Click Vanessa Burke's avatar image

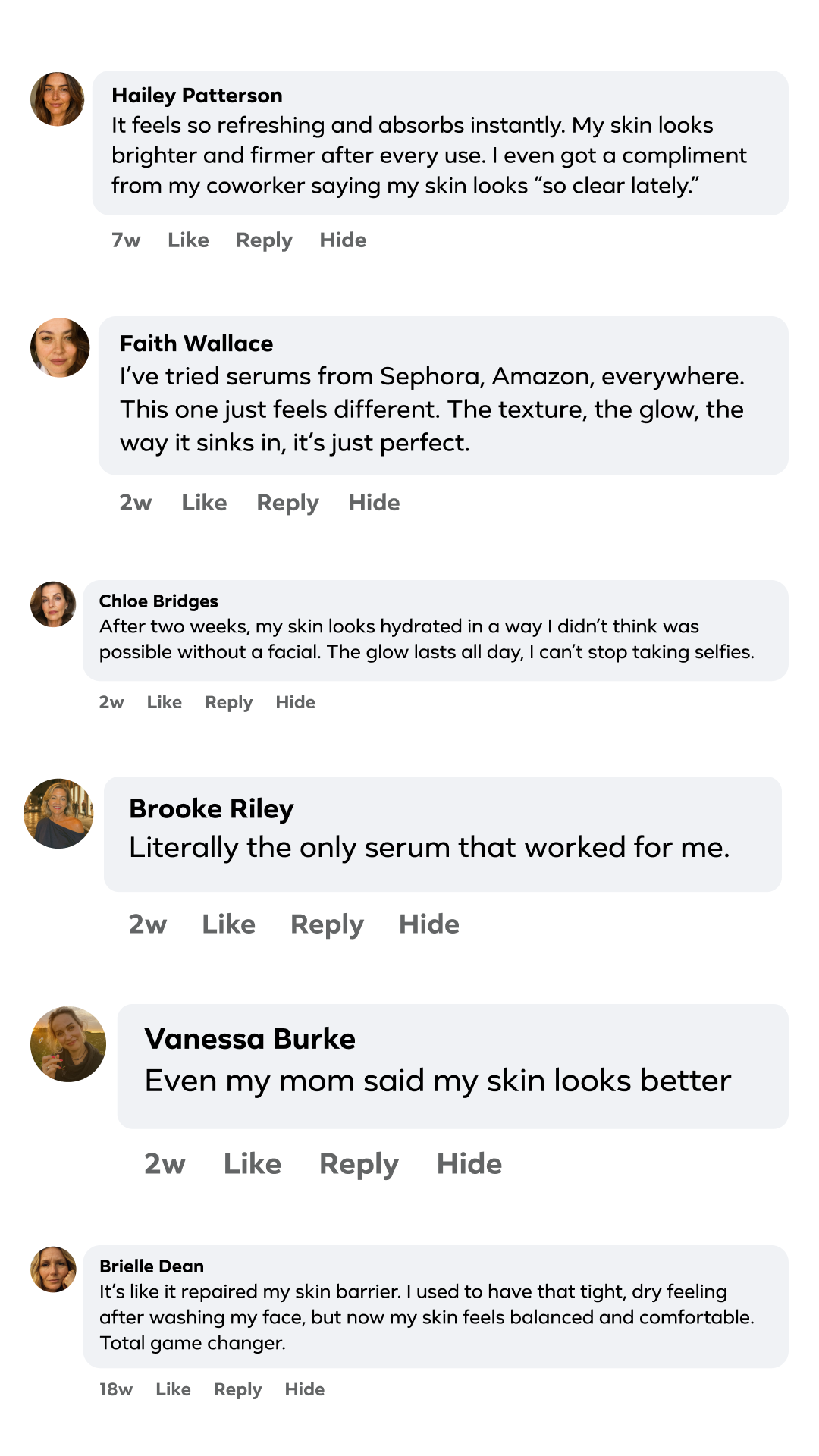click(x=68, y=1044)
